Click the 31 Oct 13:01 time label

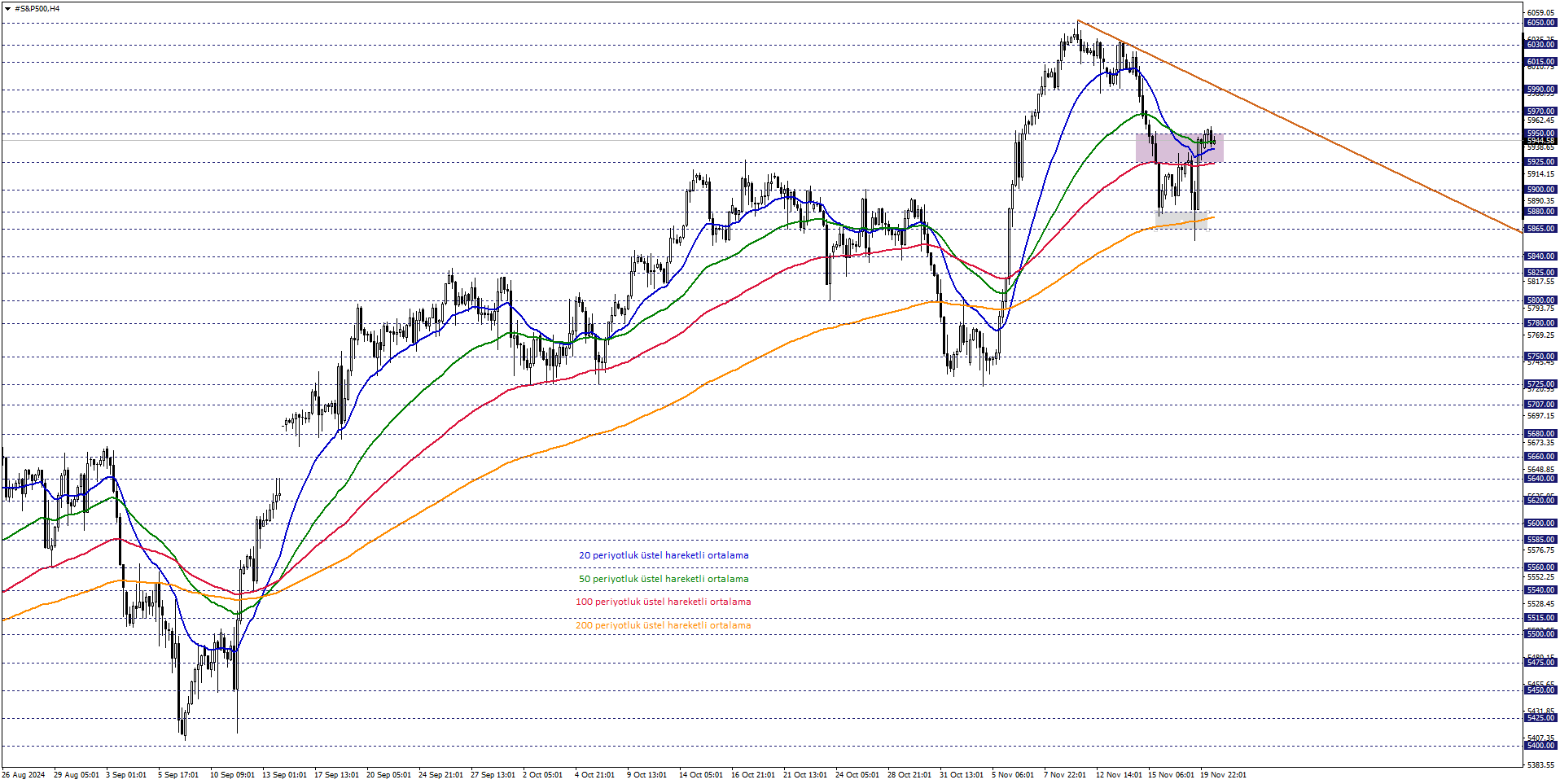click(962, 775)
